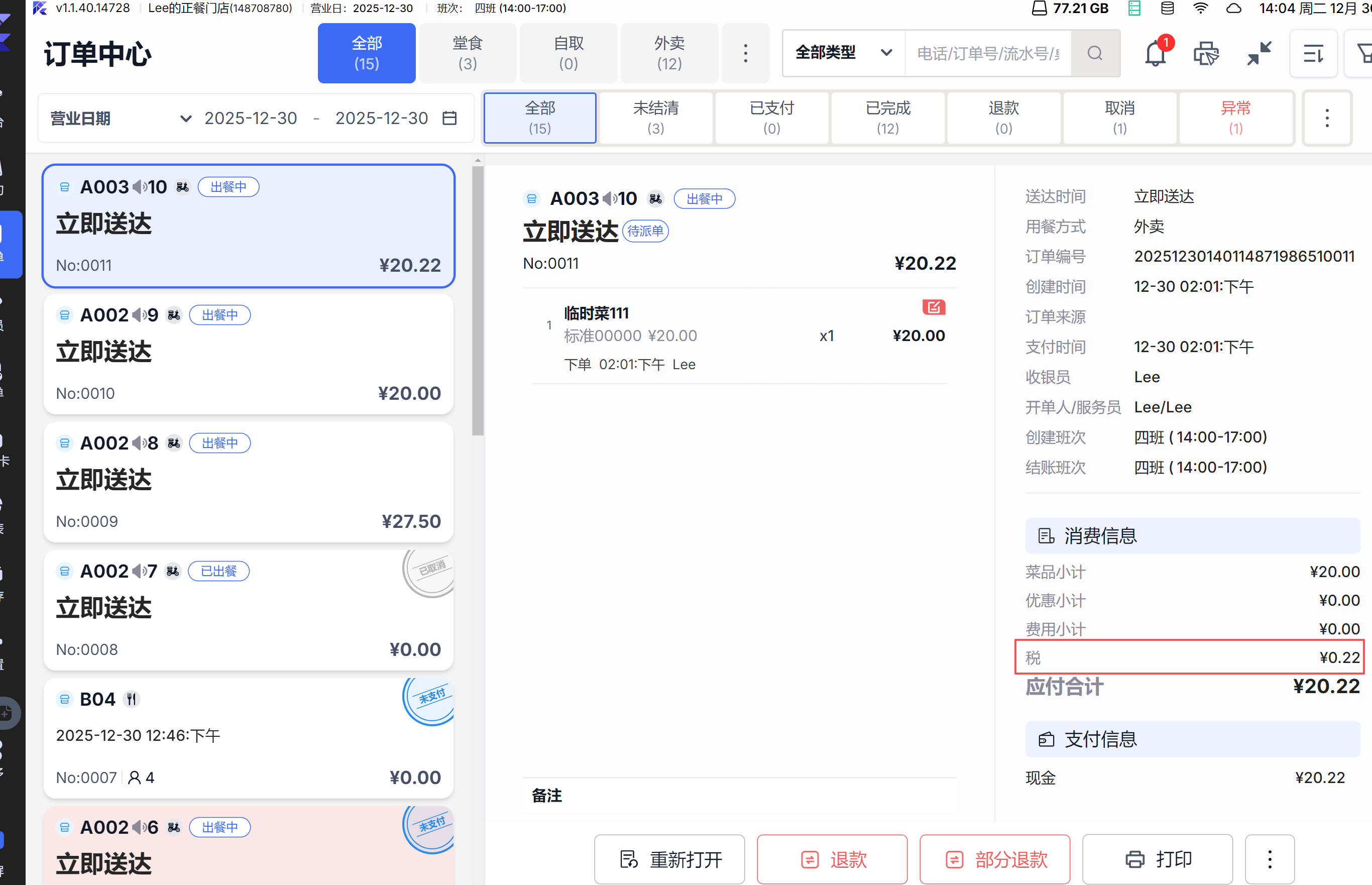Screen dimensions: 1372x885
Task: Select the 未结清 (3) status tab
Action: click(x=655, y=118)
